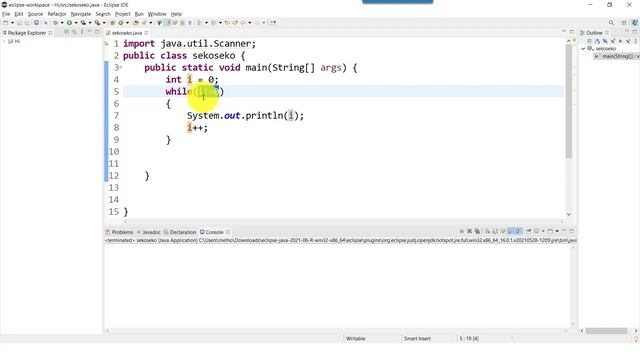Click the Open Type toolbar icon
This screenshot has height=360, width=640.
coord(136,23)
